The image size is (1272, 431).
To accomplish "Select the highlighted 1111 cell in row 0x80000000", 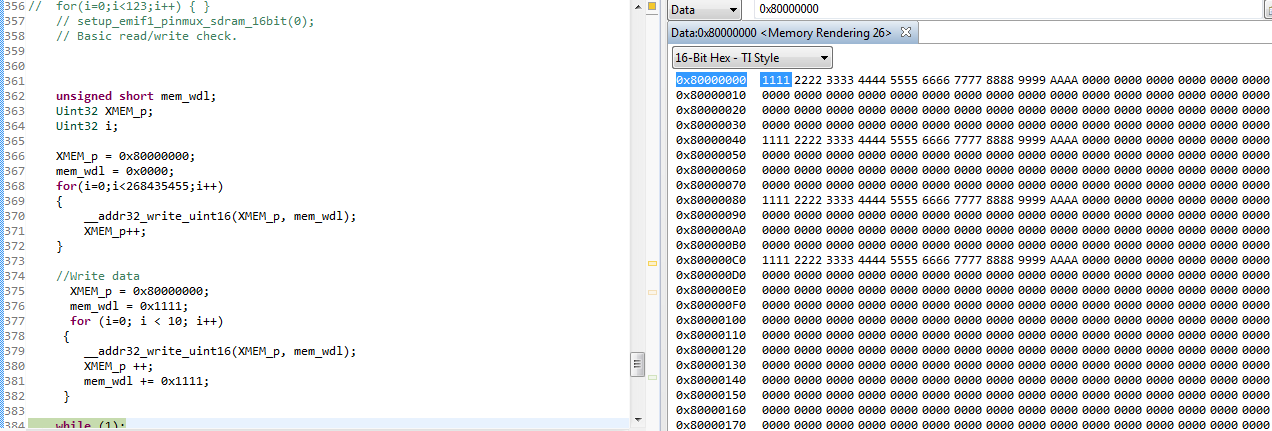I will (x=776, y=80).
